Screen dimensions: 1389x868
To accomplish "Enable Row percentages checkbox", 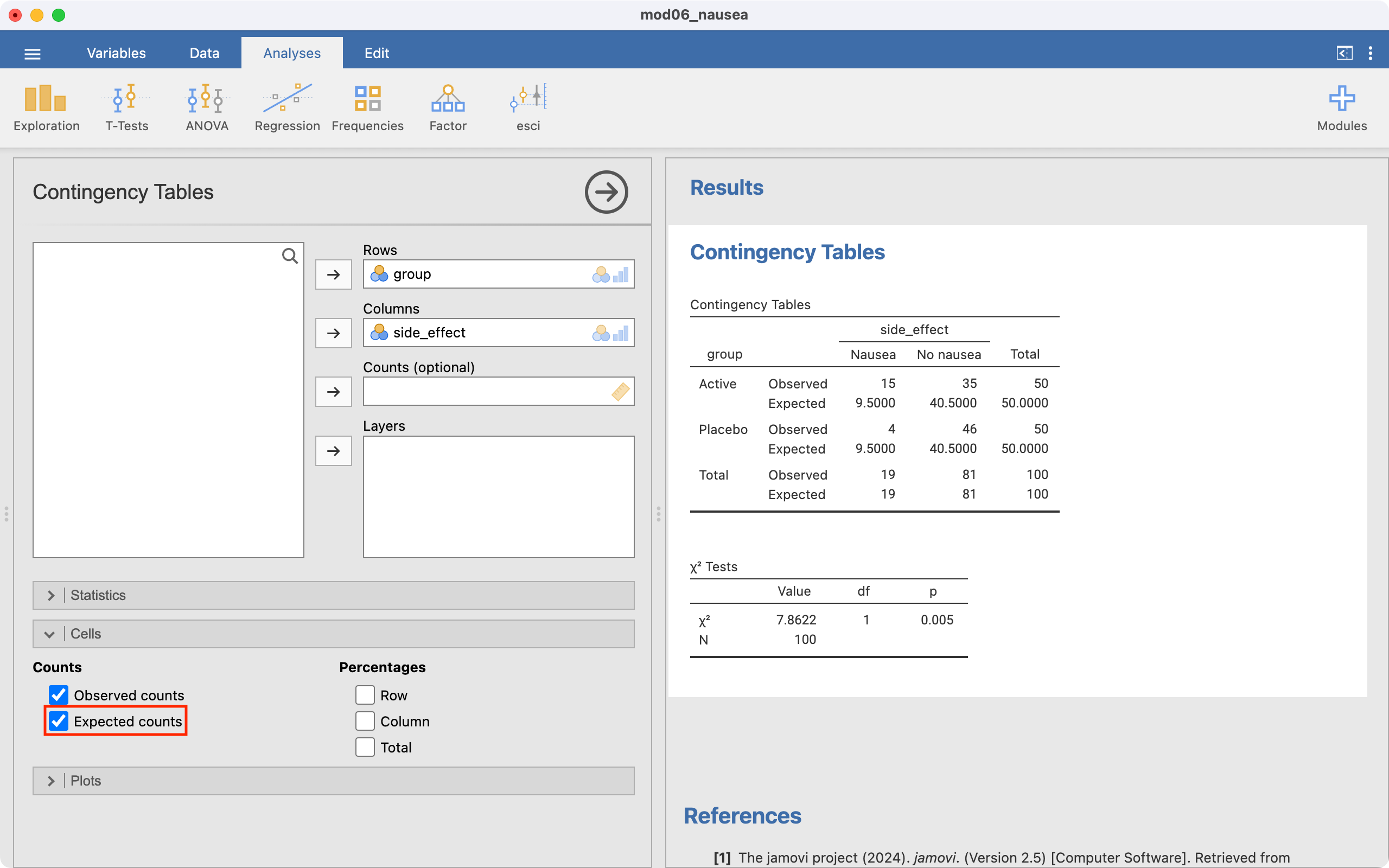I will click(365, 695).
